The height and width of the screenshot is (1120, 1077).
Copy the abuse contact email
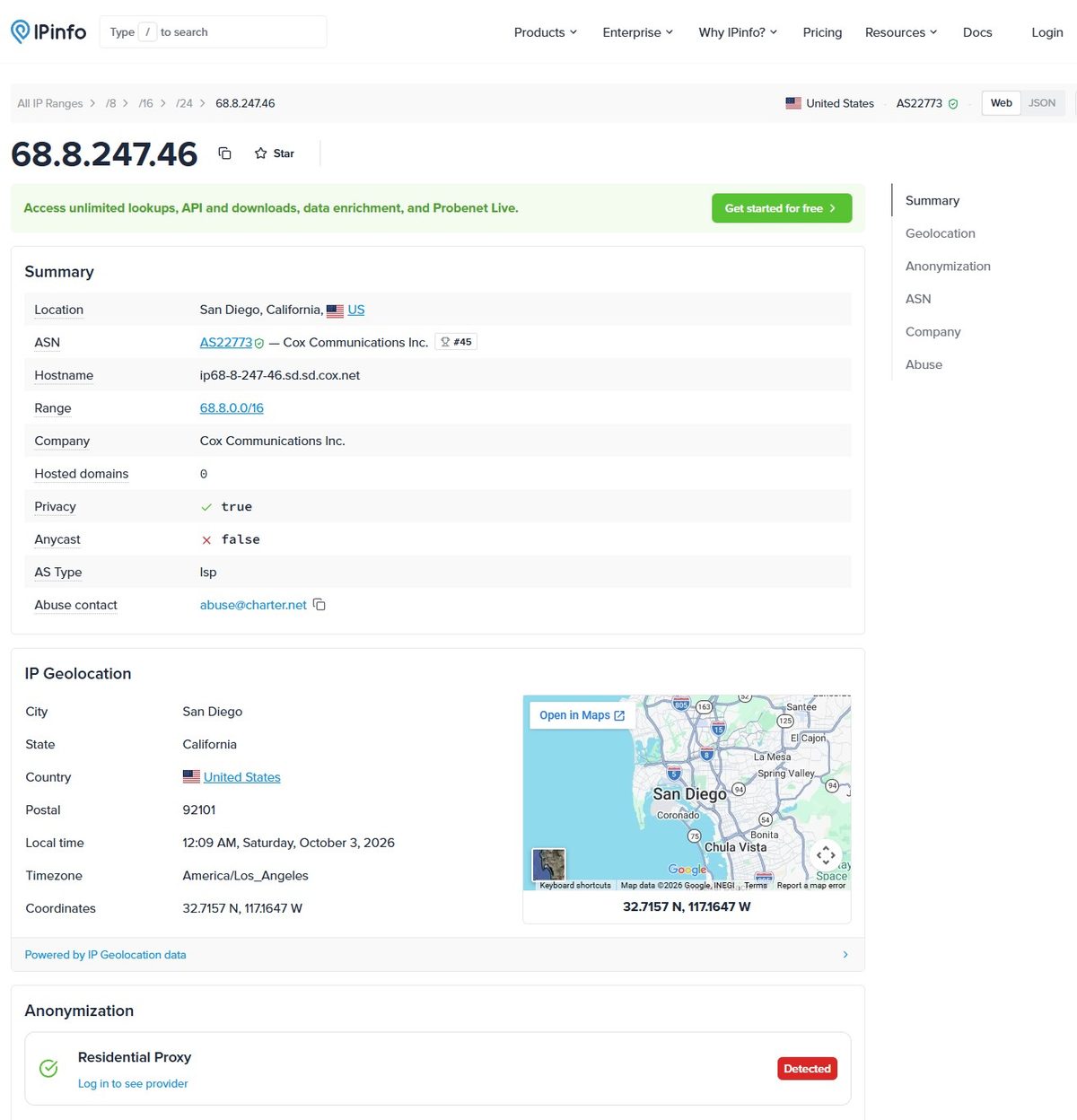coord(319,605)
